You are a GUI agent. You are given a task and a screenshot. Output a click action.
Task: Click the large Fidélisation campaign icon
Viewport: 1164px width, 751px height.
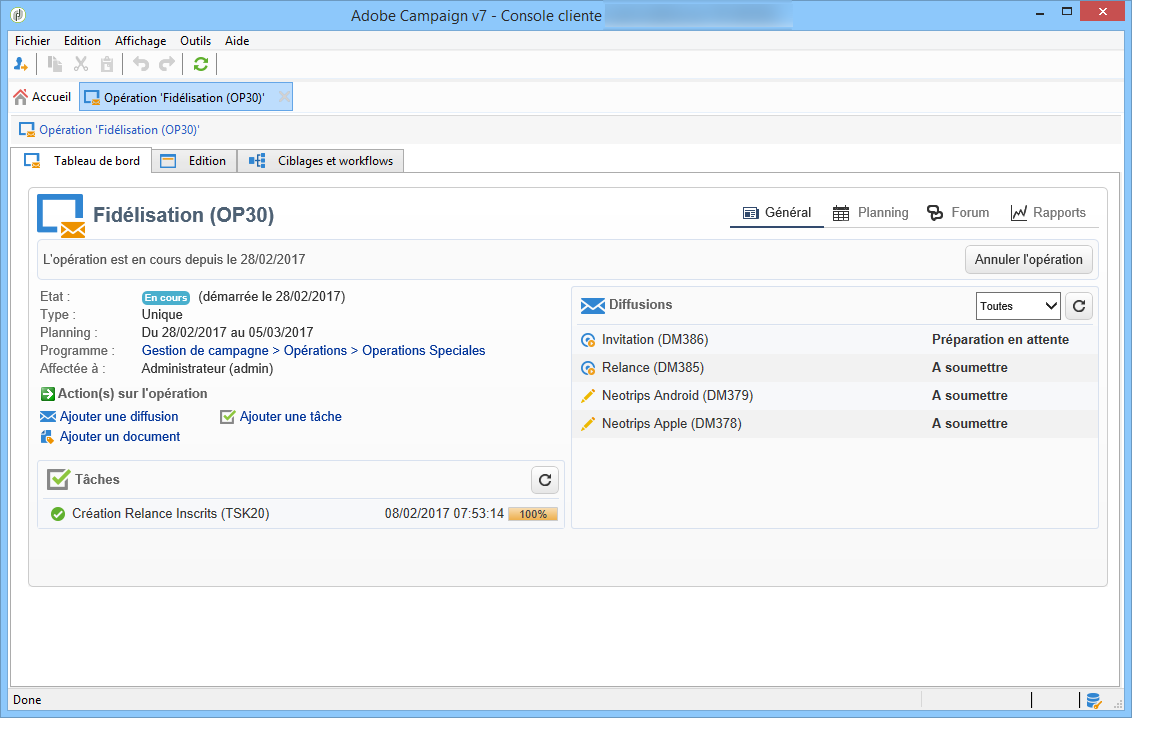click(x=61, y=216)
